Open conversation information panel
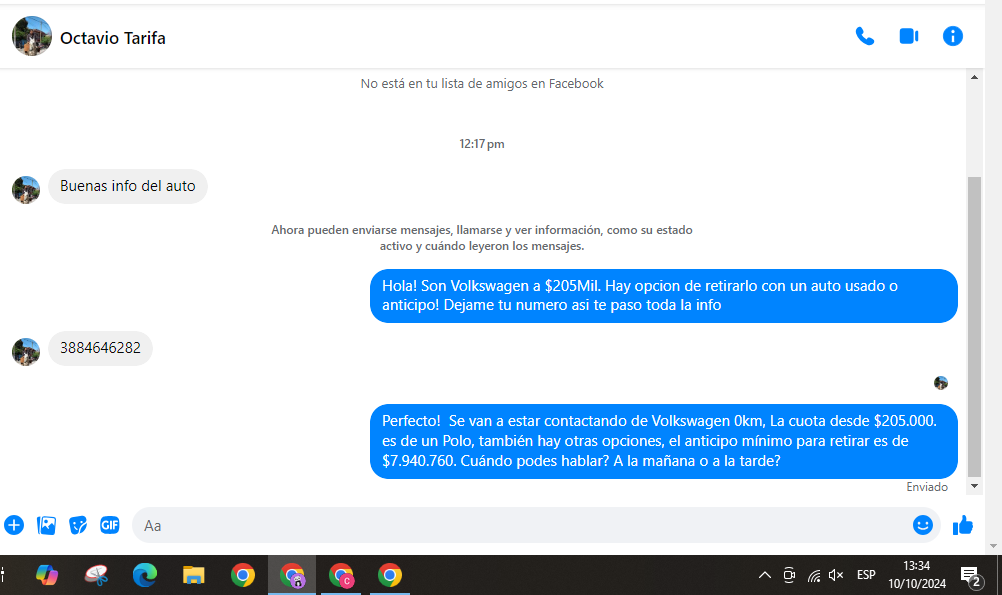 [x=953, y=37]
